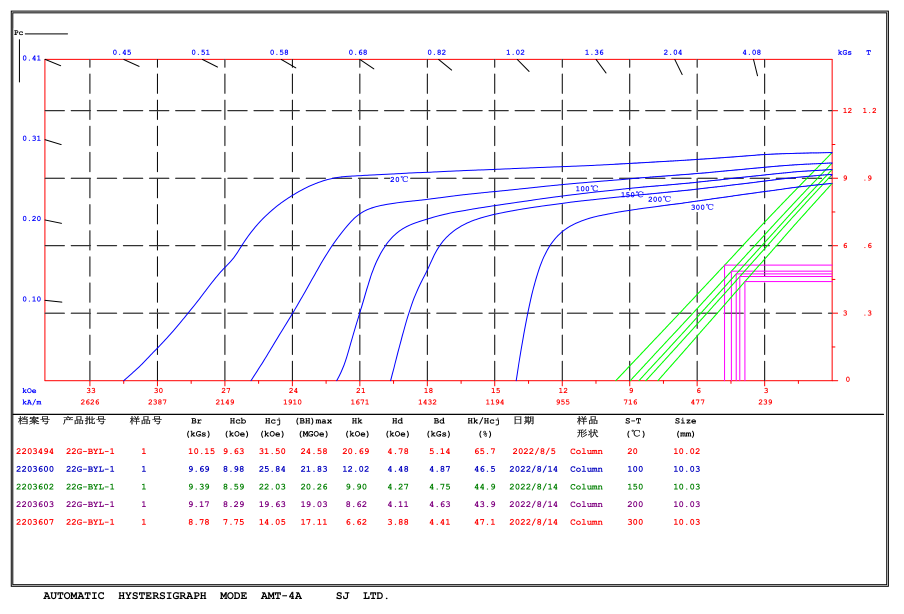Viewport: 904px width, 614px height.
Task: Click Hcb value 8.98
Action: [234, 469]
